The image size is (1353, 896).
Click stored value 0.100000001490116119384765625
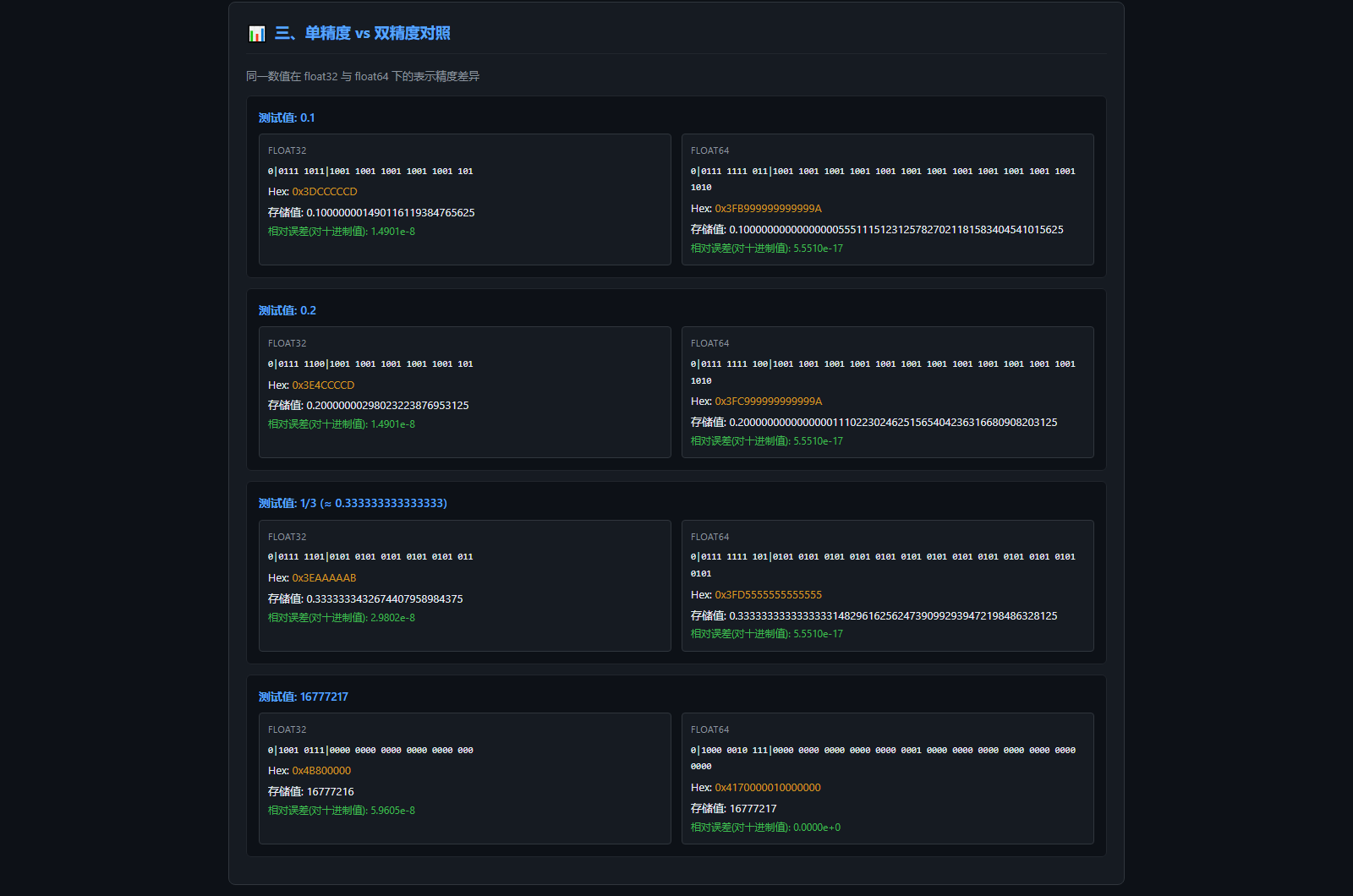[x=391, y=213]
